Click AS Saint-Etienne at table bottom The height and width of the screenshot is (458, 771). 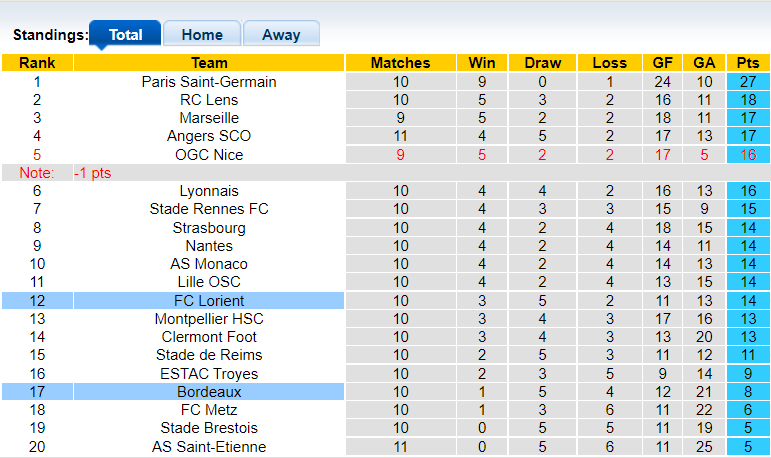tap(209, 447)
